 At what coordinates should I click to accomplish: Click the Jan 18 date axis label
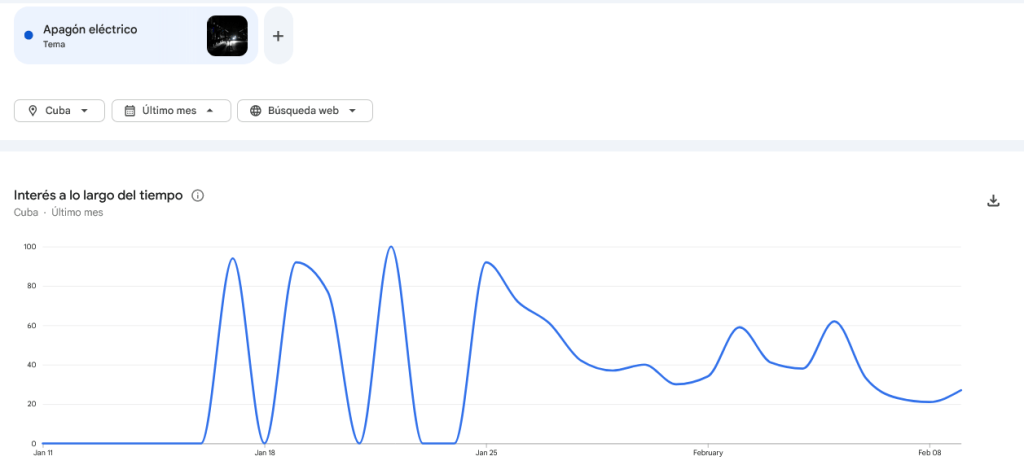[265, 453]
